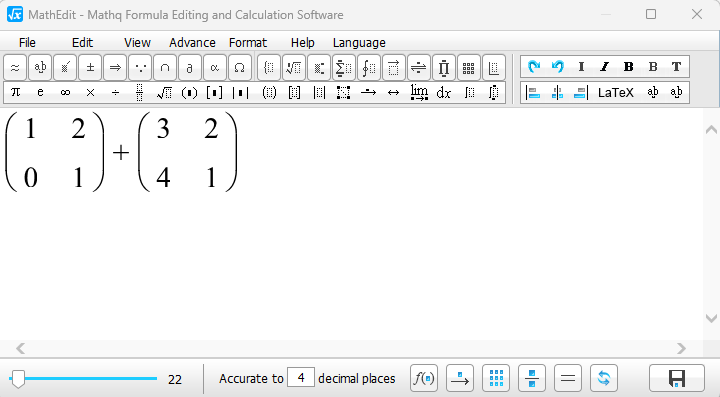Click the blue matrix grid calculation button

tap(496, 379)
